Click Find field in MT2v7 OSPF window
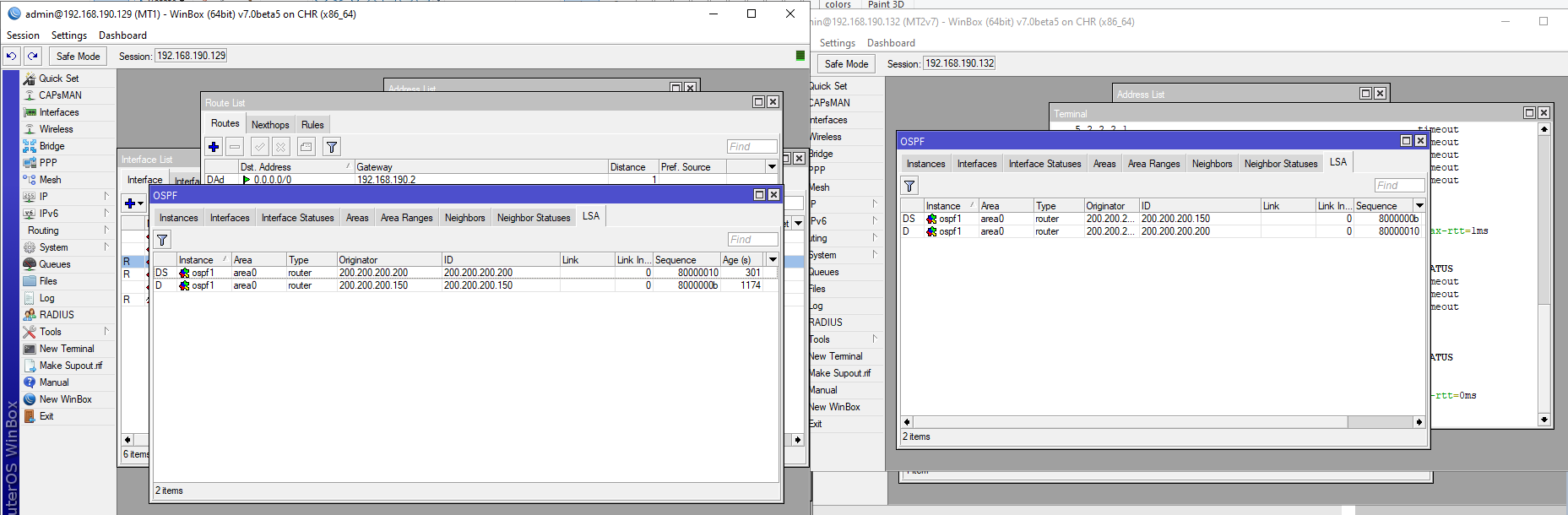Screen dimensions: 1568x515 coord(1399,186)
